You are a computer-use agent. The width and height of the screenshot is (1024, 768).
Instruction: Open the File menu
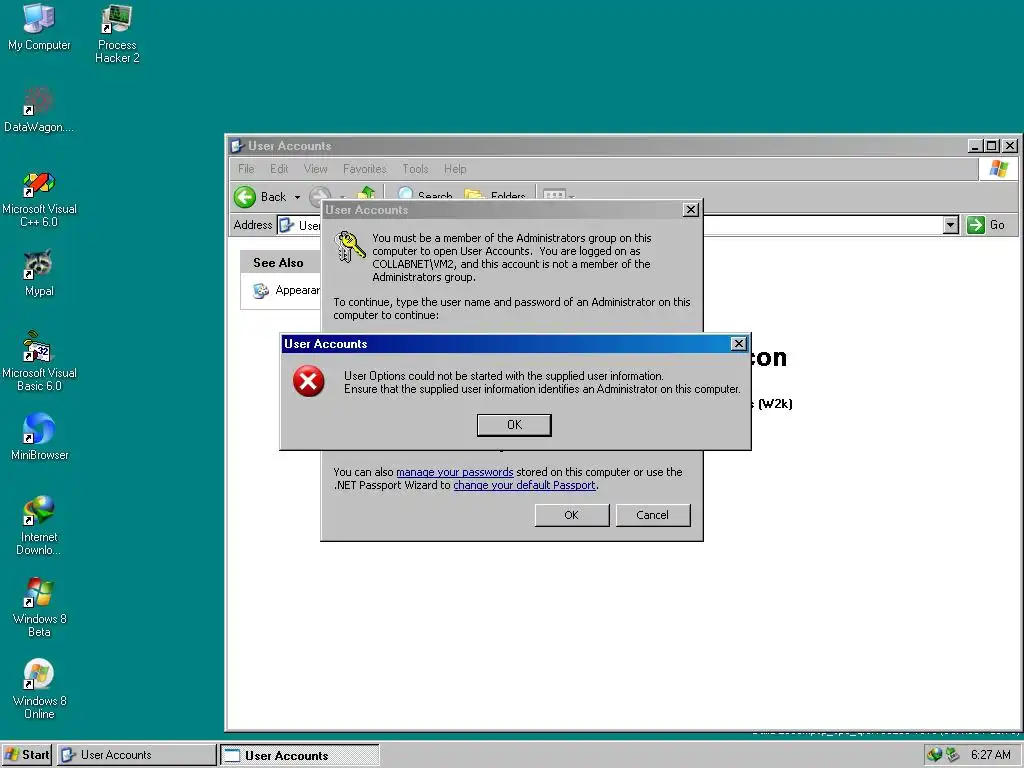[x=246, y=169]
